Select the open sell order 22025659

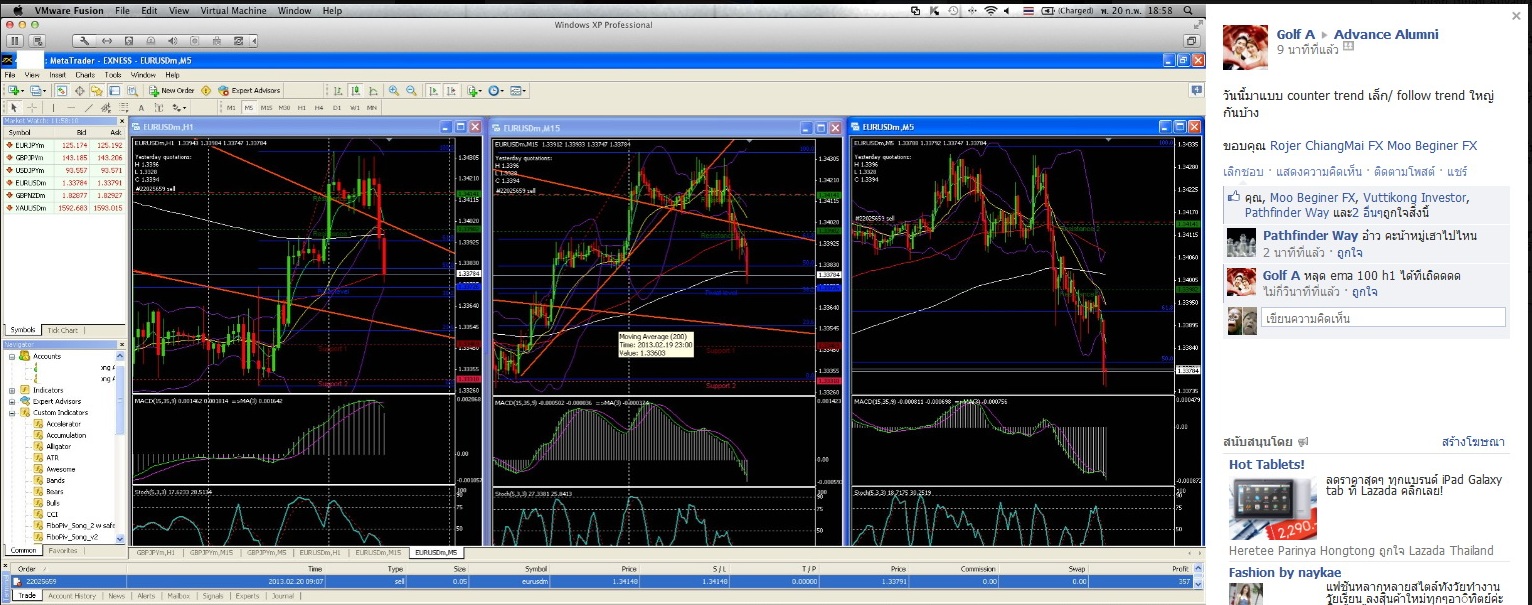click(x=602, y=581)
